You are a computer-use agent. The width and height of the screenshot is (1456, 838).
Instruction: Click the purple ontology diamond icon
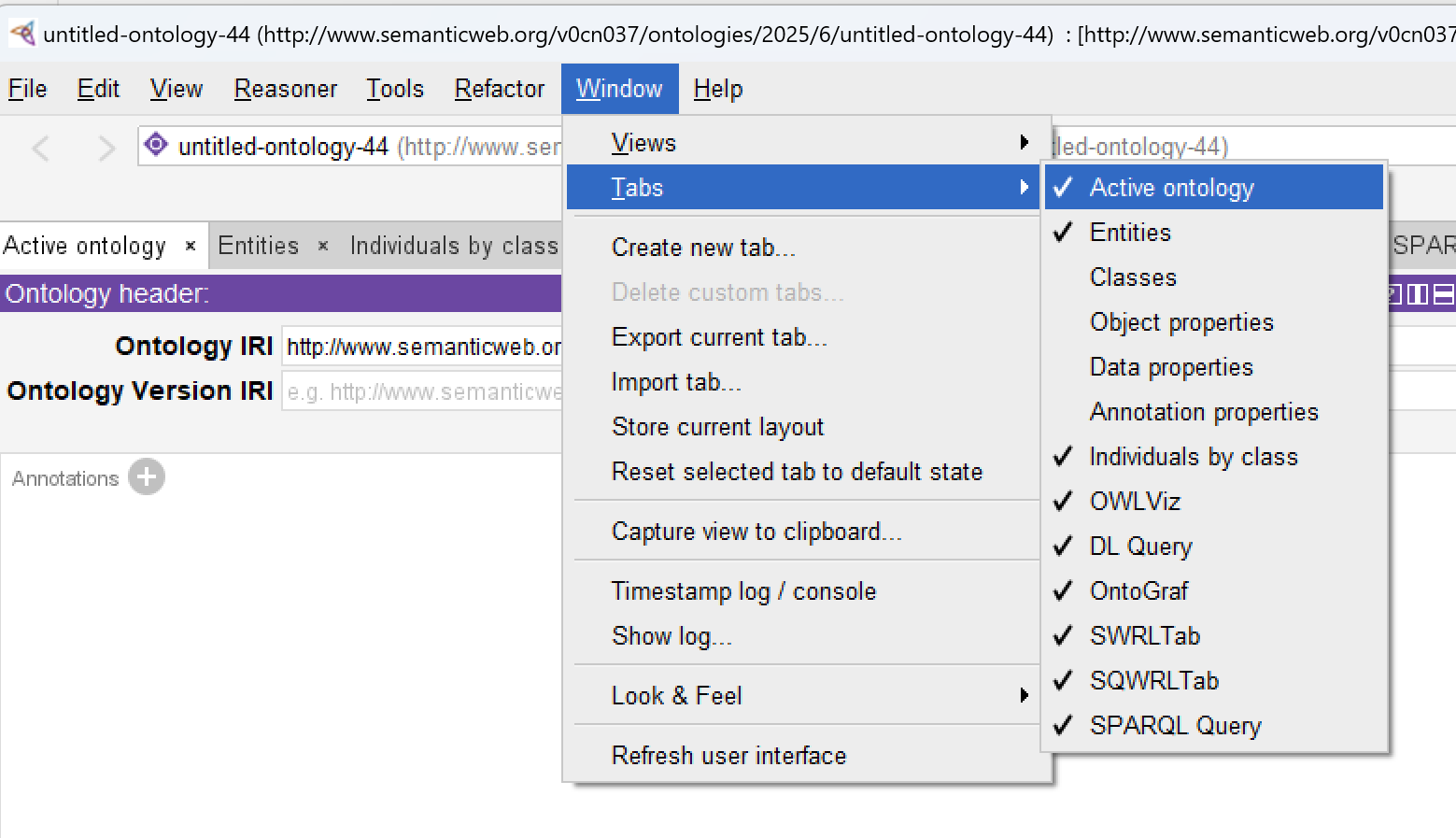(x=156, y=145)
